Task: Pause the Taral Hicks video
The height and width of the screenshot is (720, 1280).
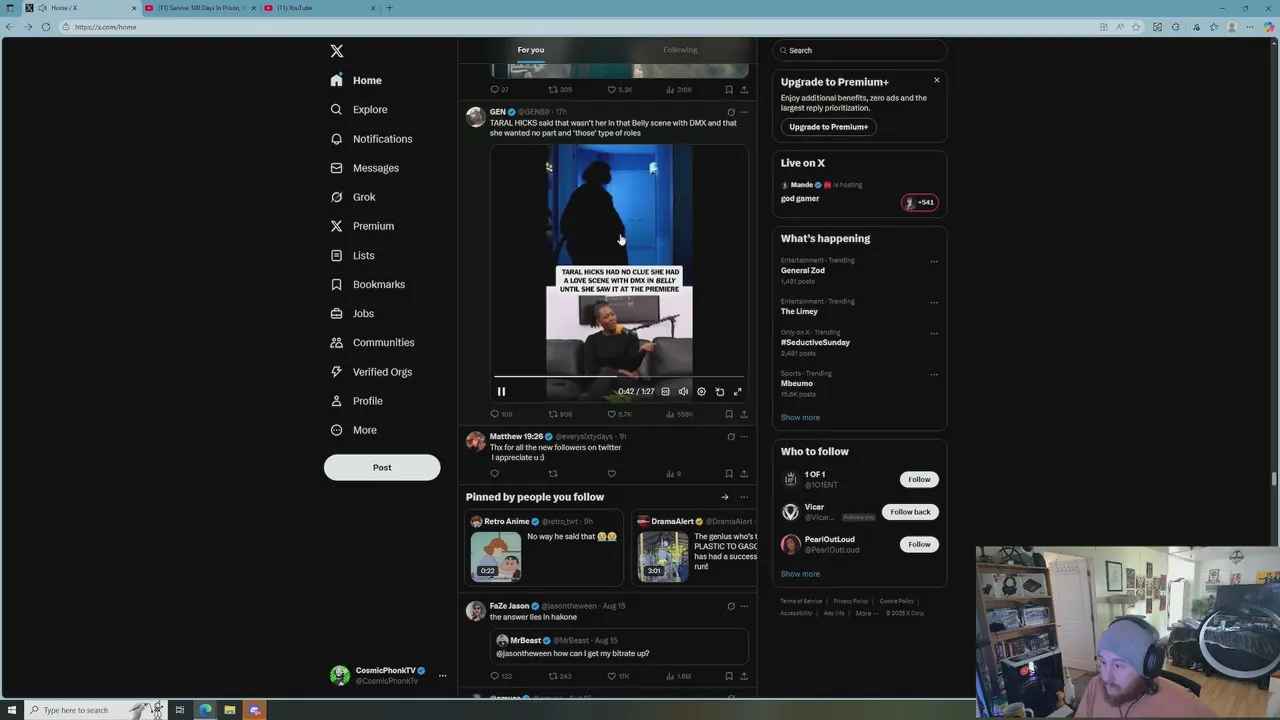Action: point(501,392)
